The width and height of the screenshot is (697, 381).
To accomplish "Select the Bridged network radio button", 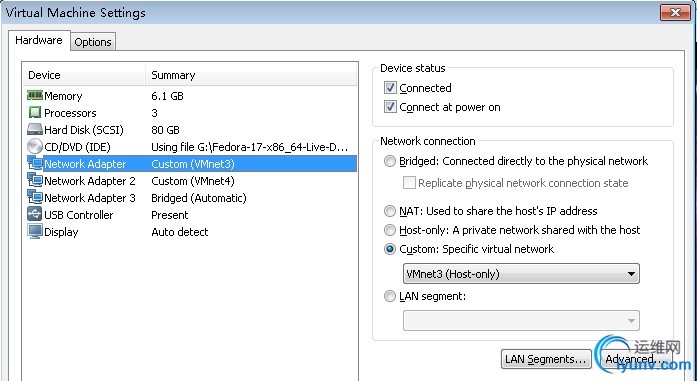I will pos(390,161).
